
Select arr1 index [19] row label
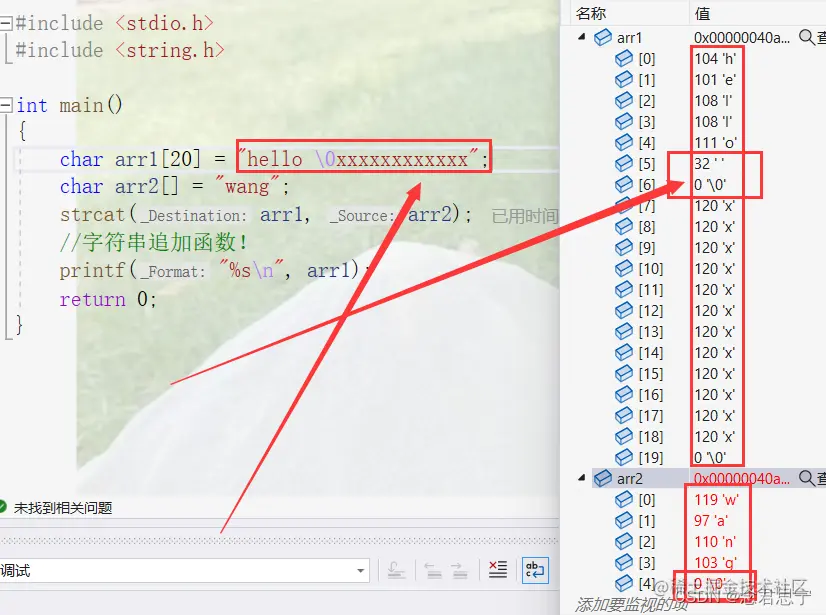(x=651, y=458)
